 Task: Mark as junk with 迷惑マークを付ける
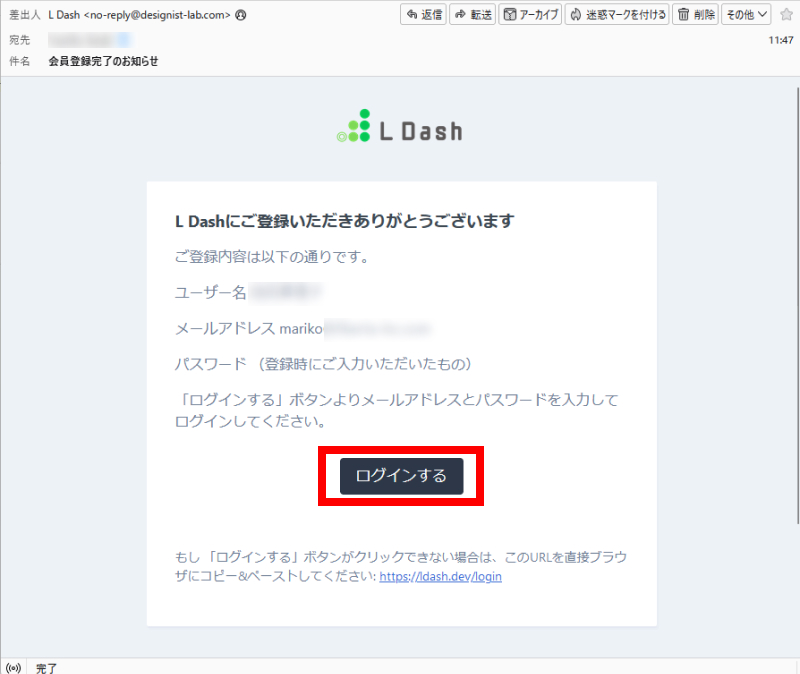coord(617,15)
